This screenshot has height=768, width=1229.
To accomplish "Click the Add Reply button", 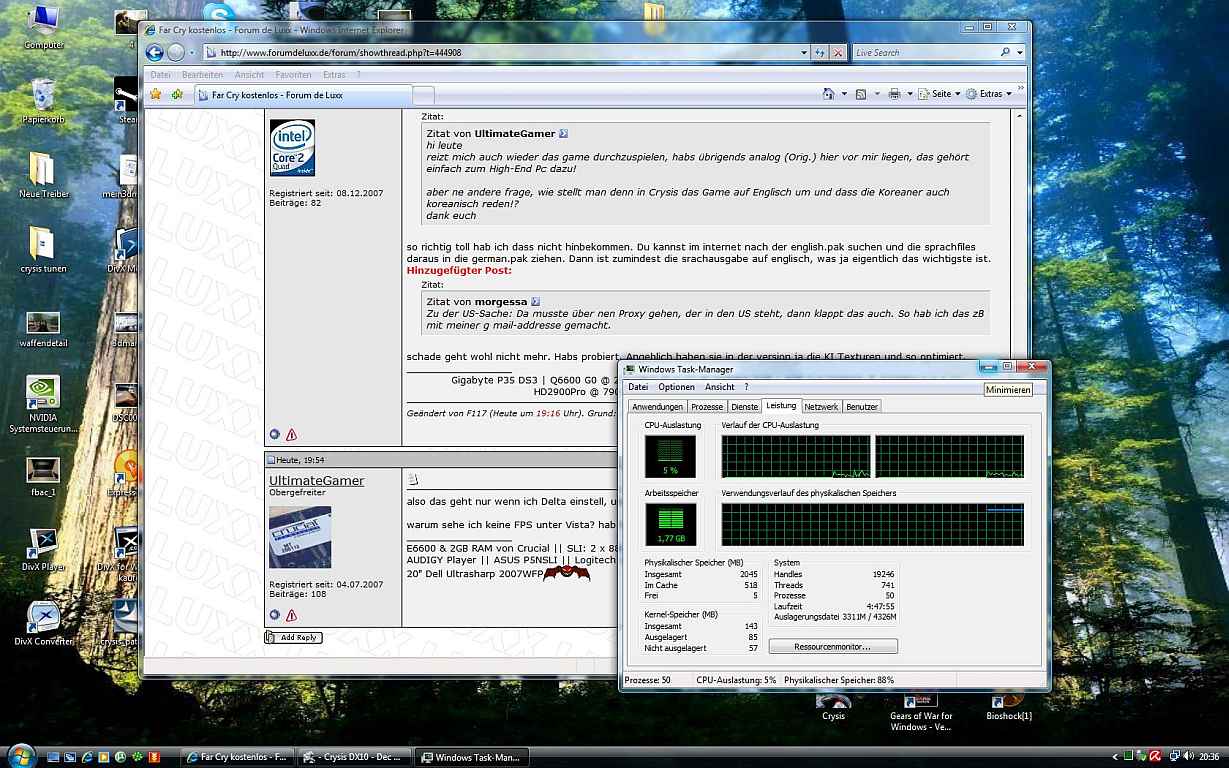I will 293,637.
